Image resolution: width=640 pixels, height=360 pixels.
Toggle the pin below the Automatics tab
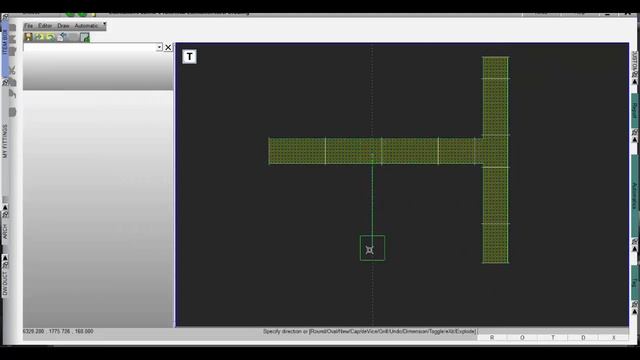tap(635, 242)
